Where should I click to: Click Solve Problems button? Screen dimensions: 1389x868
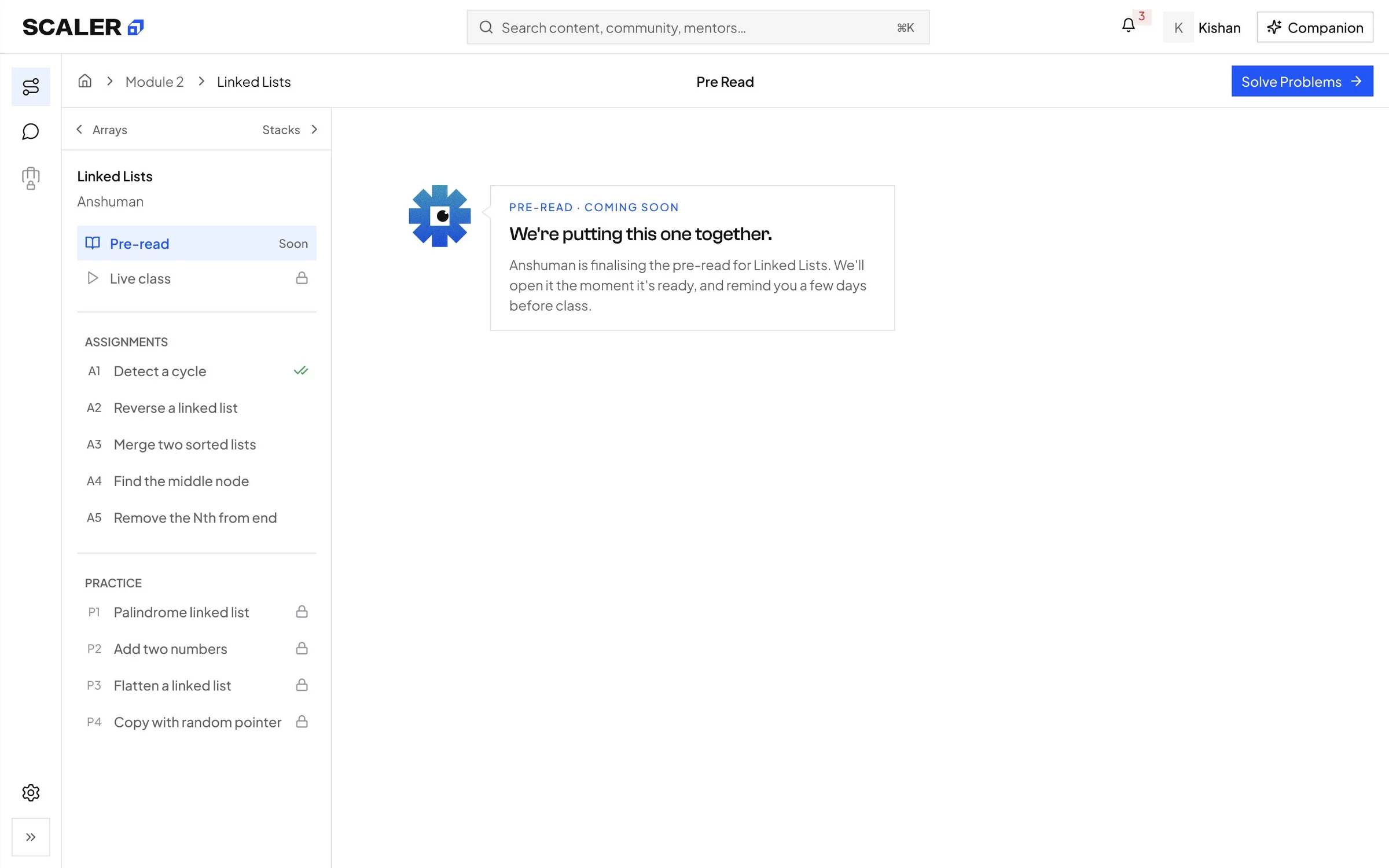(1302, 81)
